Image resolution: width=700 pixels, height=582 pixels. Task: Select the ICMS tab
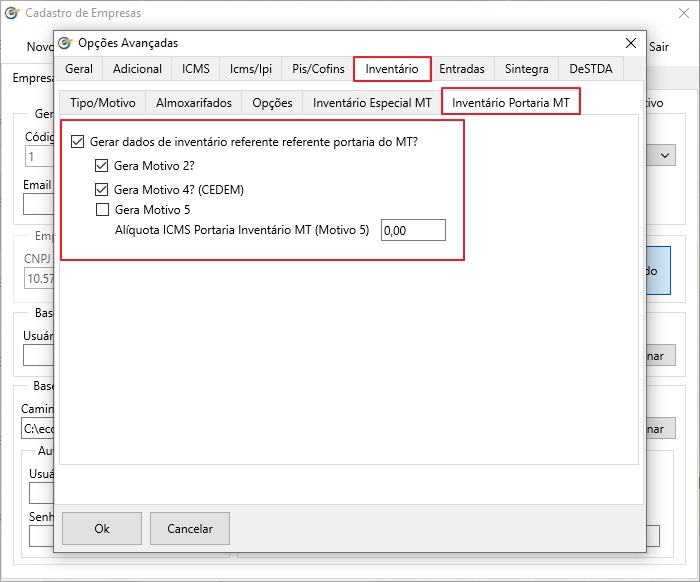[196, 69]
